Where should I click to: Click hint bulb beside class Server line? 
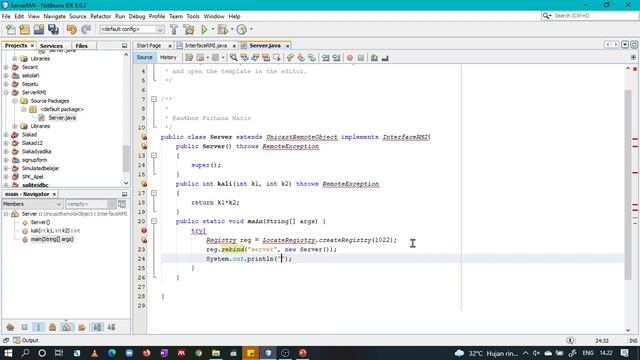(144, 137)
